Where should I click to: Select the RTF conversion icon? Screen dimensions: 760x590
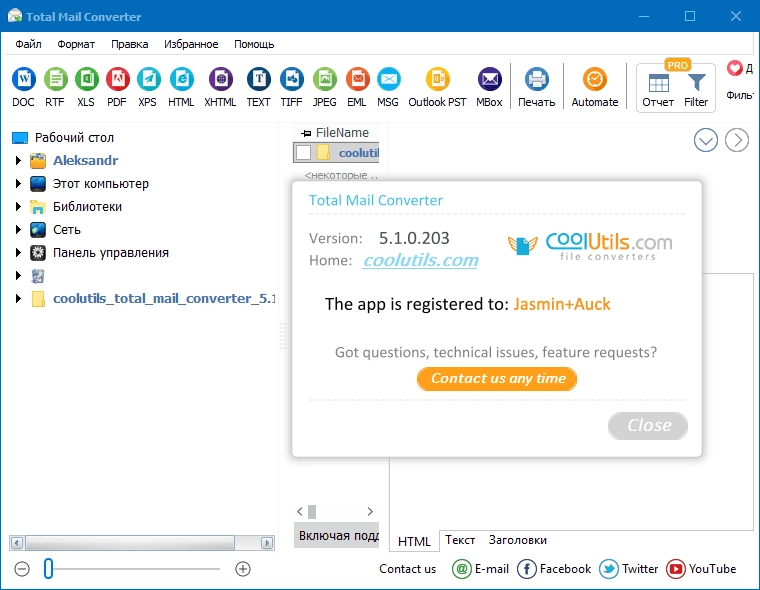55,79
